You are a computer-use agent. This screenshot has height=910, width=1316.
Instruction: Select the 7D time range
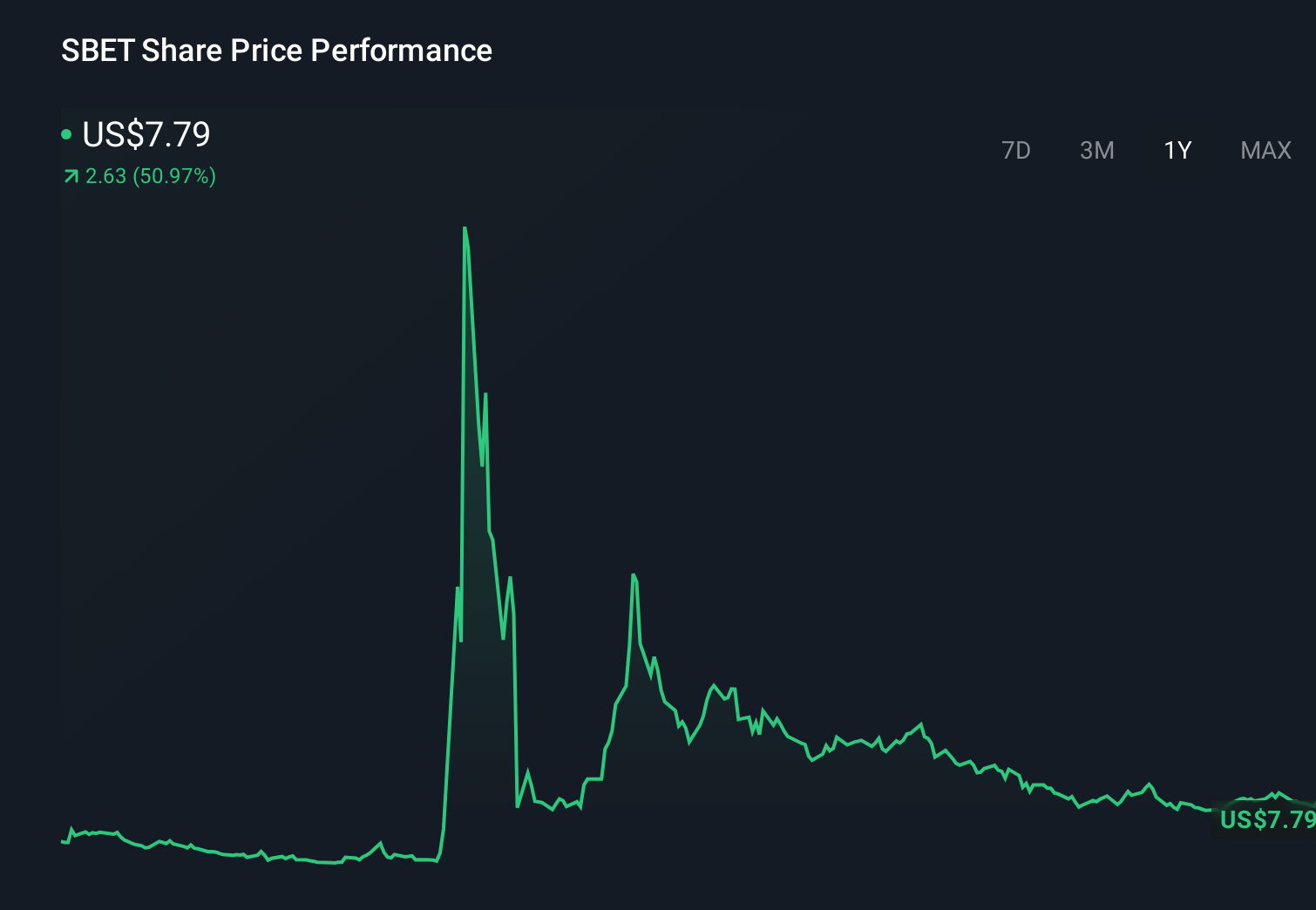pos(1016,150)
